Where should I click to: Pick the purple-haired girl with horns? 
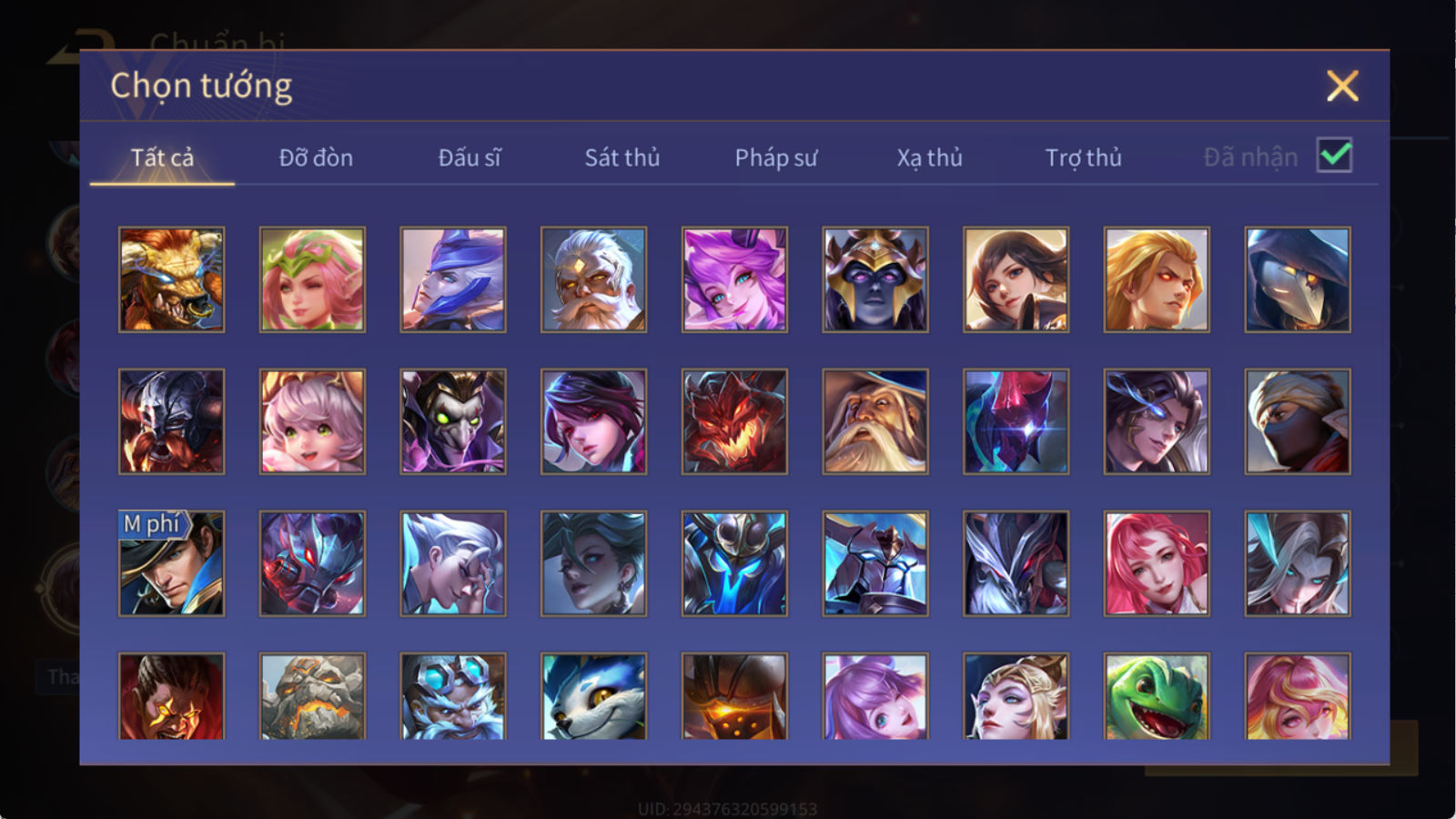point(734,279)
